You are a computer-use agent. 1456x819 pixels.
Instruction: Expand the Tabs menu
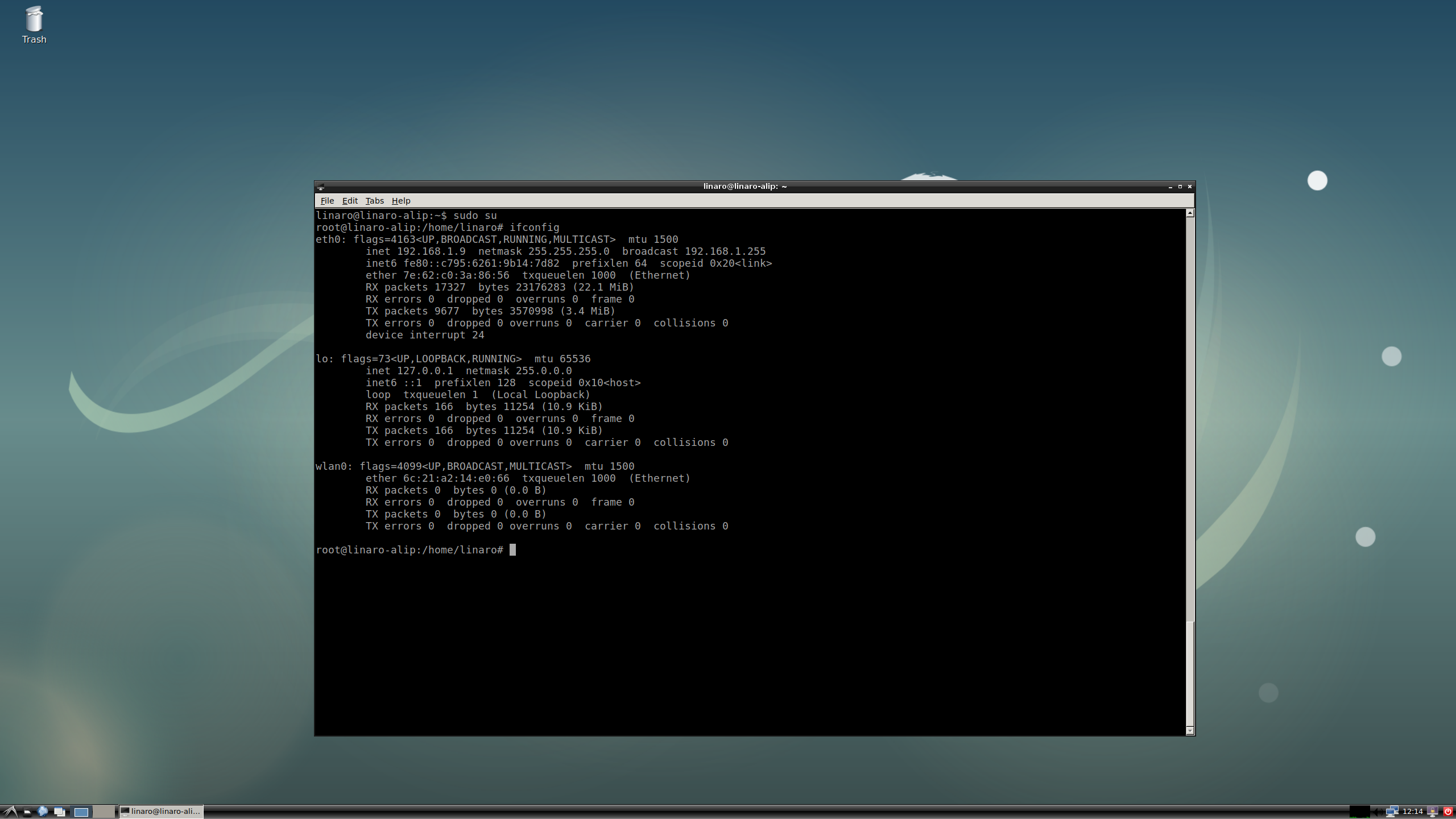[x=374, y=201]
